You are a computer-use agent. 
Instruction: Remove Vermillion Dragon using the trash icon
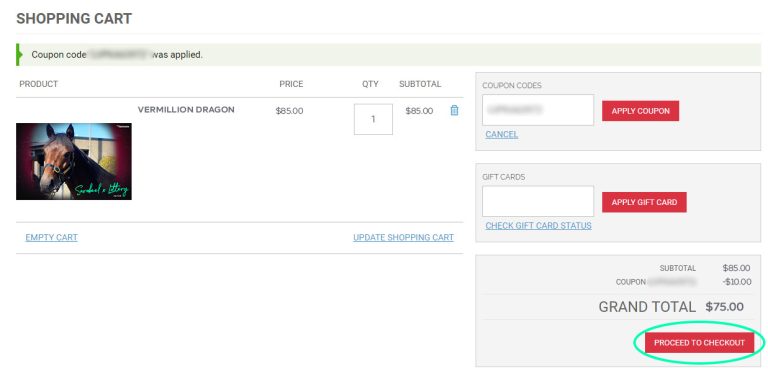(454, 111)
